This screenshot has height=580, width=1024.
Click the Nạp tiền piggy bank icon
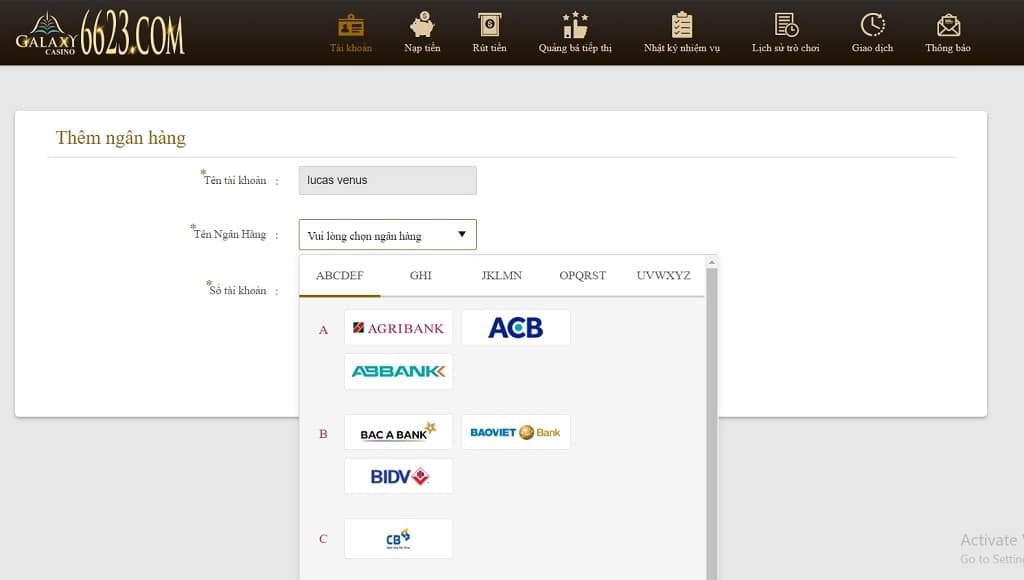pos(422,25)
